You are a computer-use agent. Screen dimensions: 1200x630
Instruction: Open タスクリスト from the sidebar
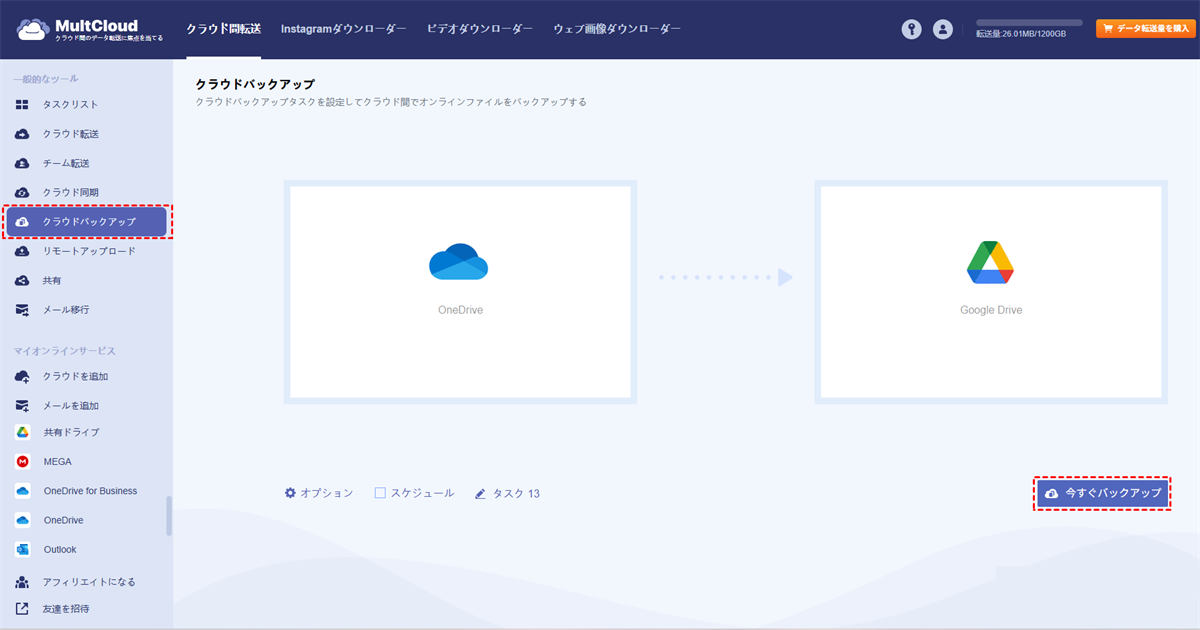point(70,104)
